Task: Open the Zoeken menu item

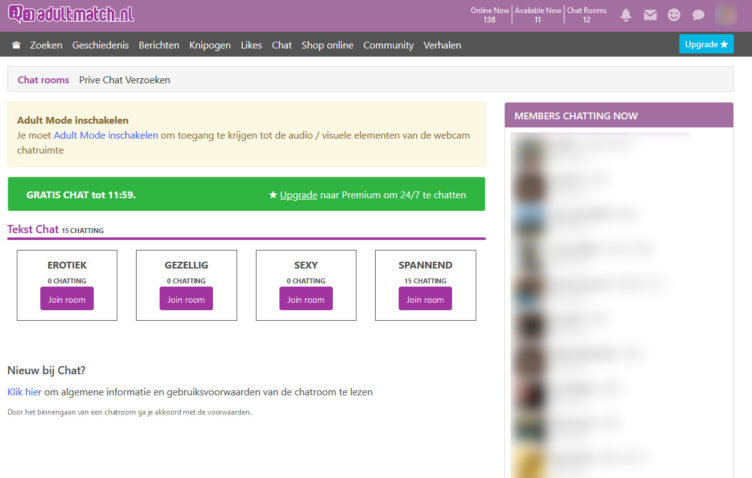Action: point(46,45)
